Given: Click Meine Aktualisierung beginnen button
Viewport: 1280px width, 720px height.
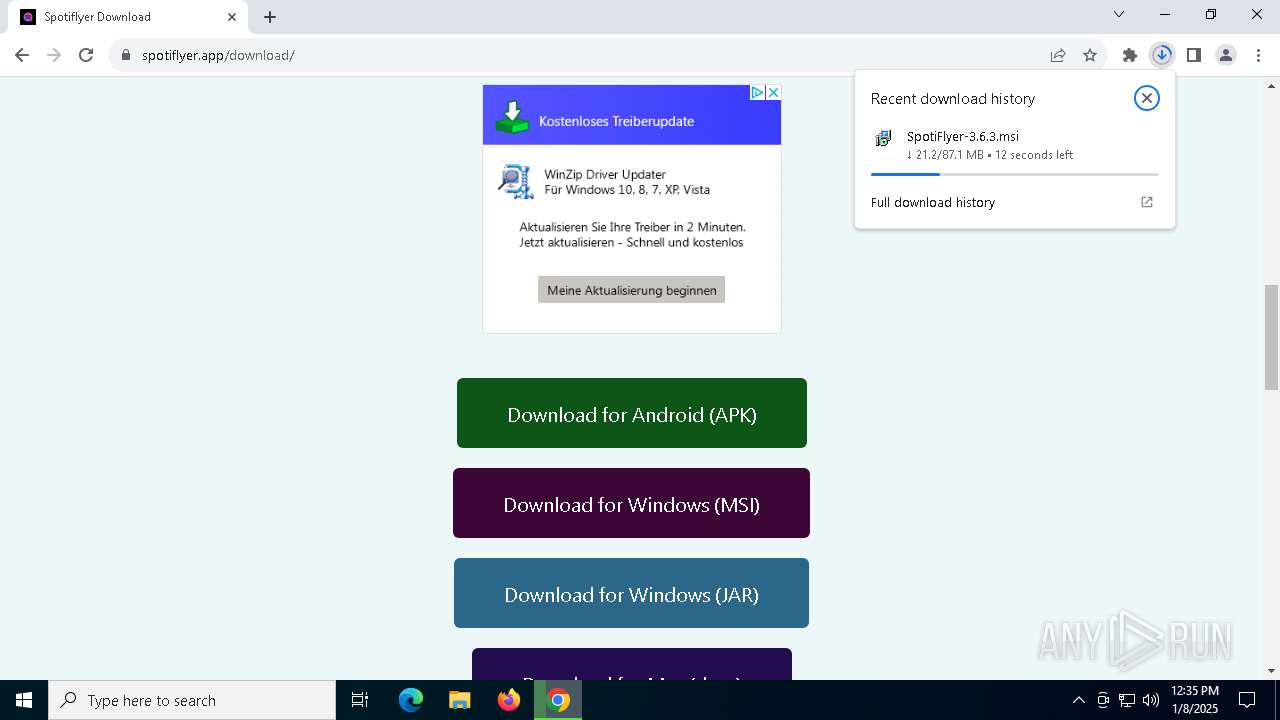Looking at the screenshot, I should 632,290.
